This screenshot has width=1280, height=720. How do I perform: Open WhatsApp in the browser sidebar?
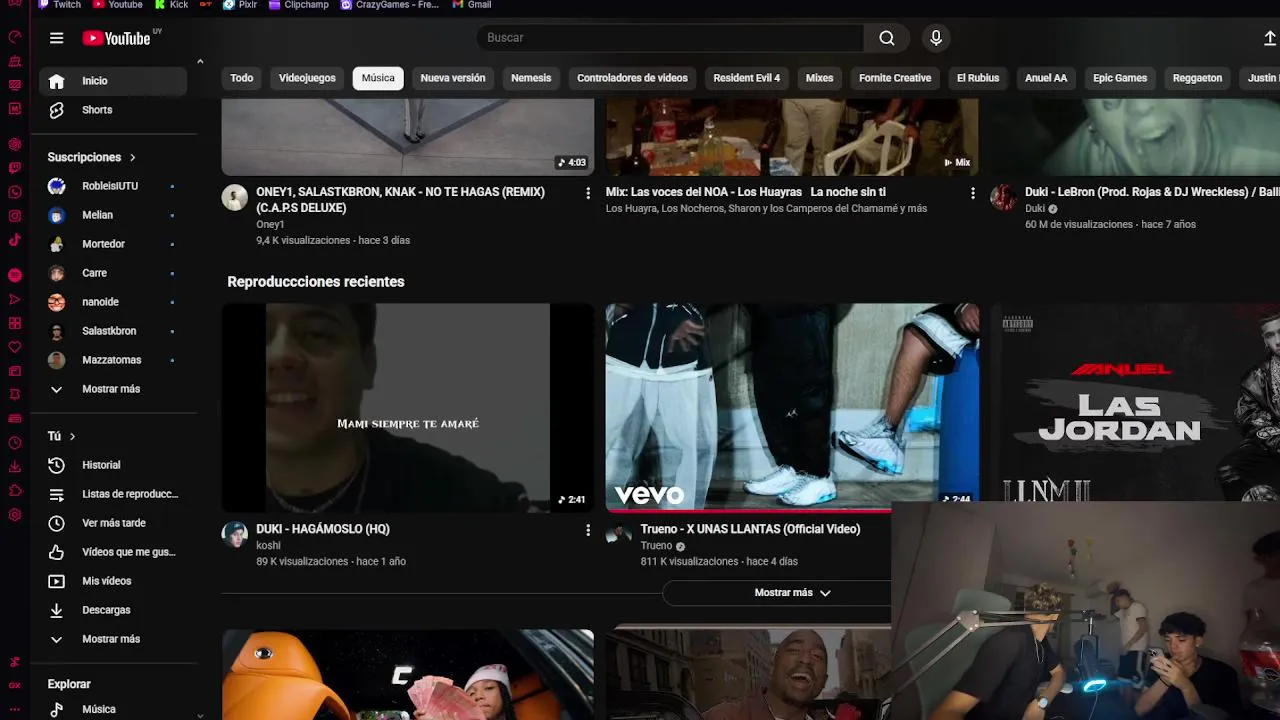[x=14, y=192]
